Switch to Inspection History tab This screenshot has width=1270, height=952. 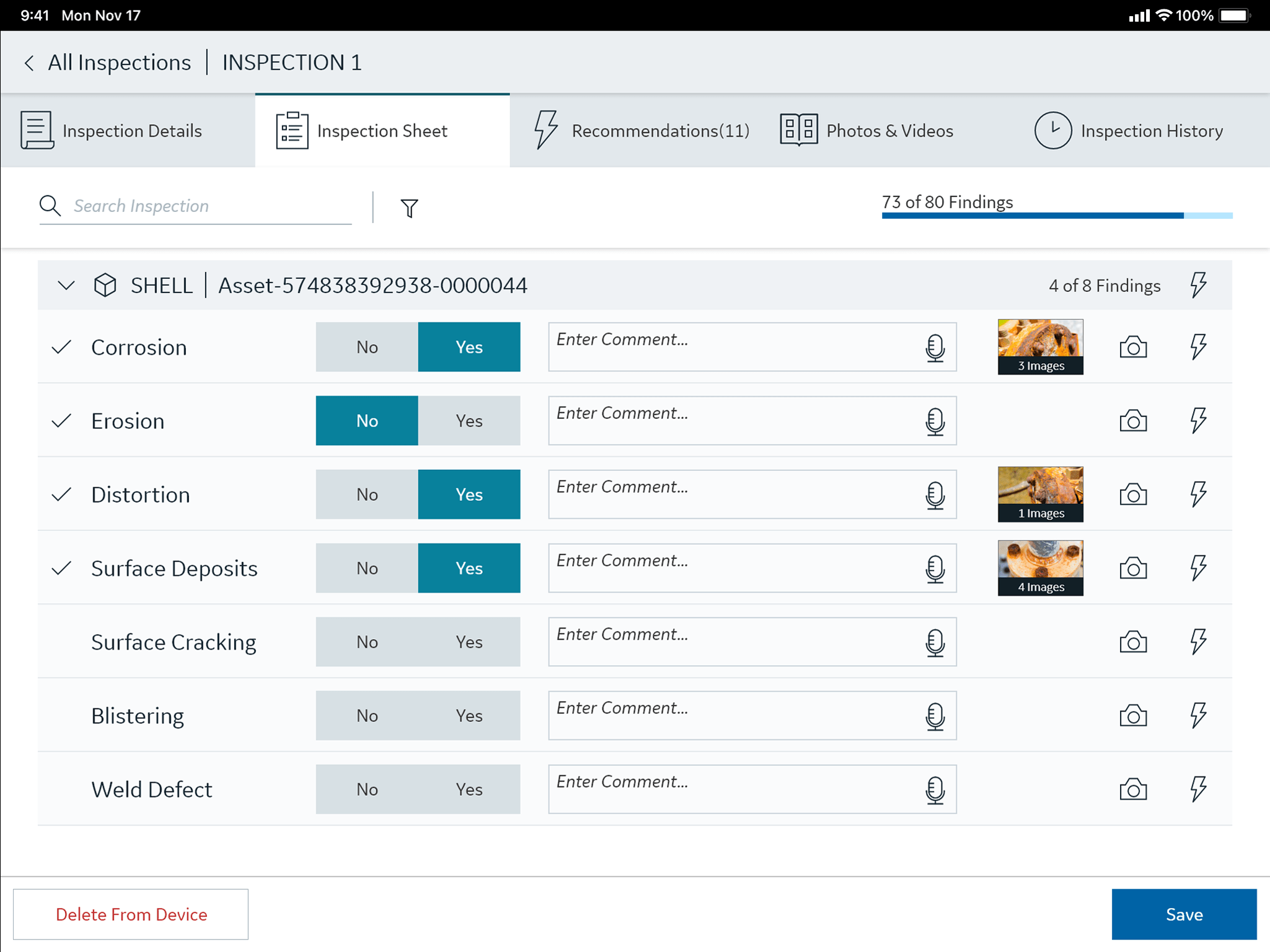coord(1129,131)
